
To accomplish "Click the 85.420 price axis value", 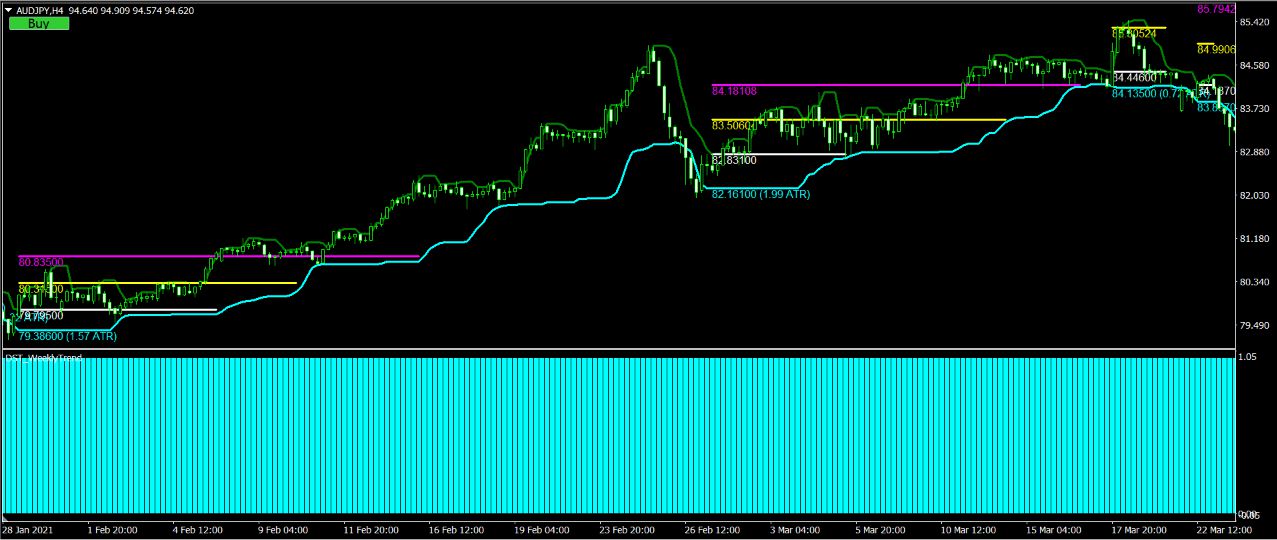I will [x=1256, y=22].
